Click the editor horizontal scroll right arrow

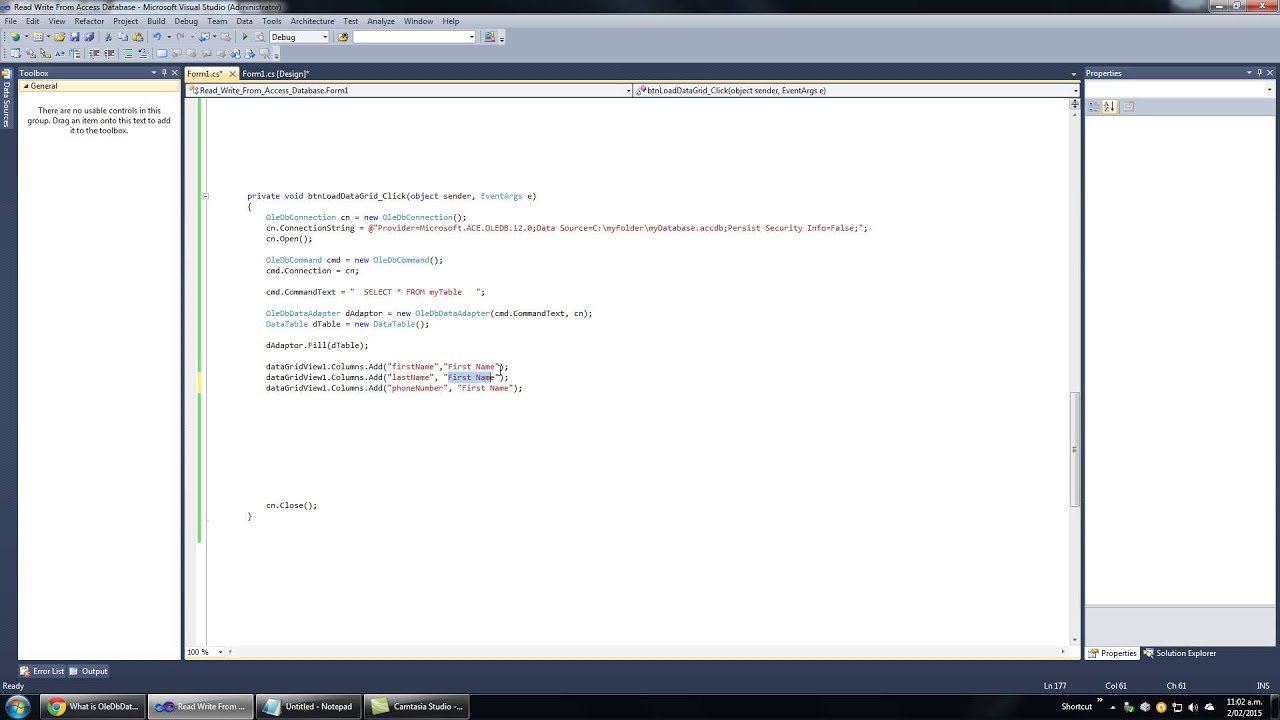click(x=1062, y=652)
